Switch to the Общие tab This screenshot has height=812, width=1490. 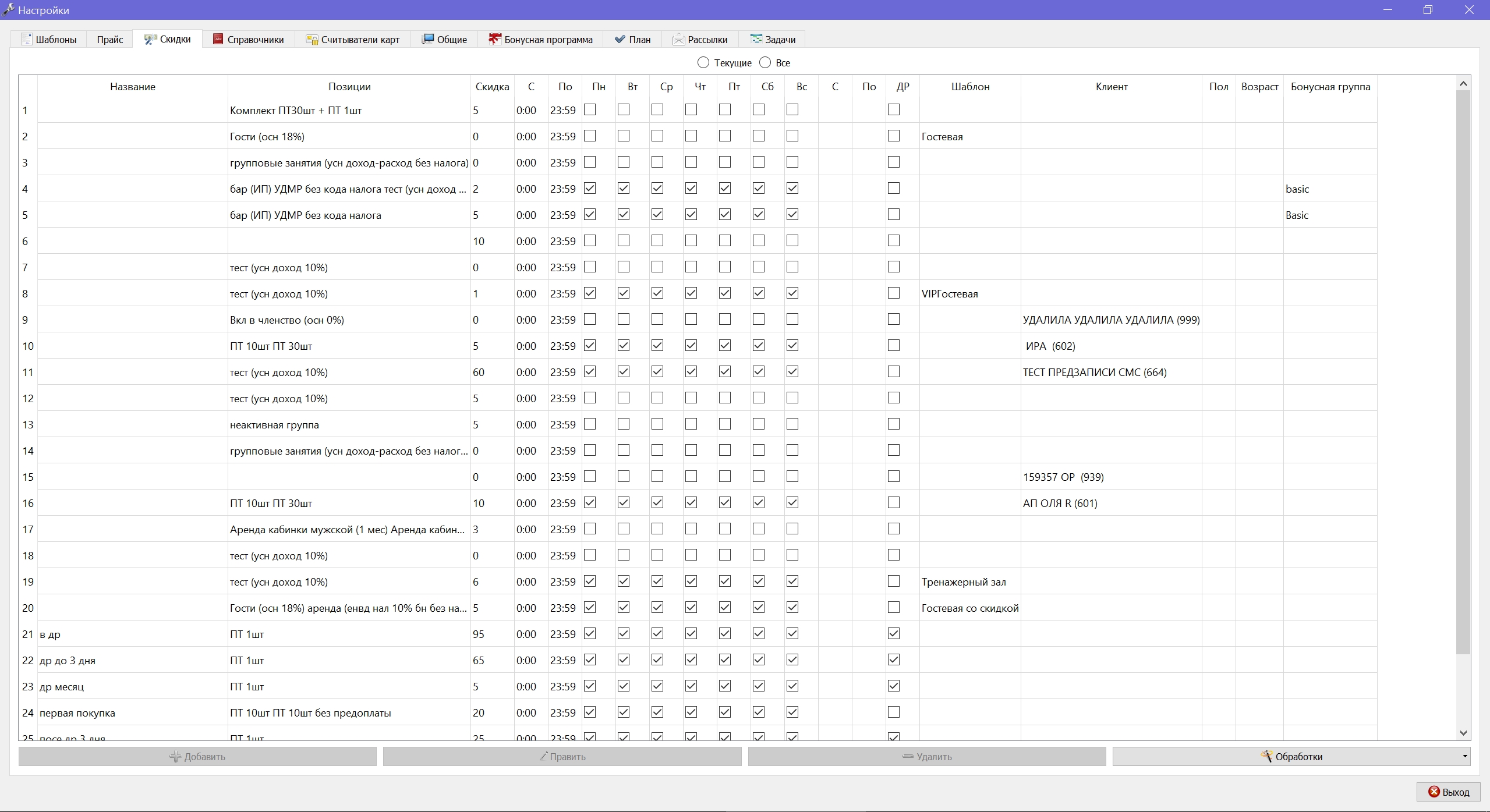pos(444,40)
